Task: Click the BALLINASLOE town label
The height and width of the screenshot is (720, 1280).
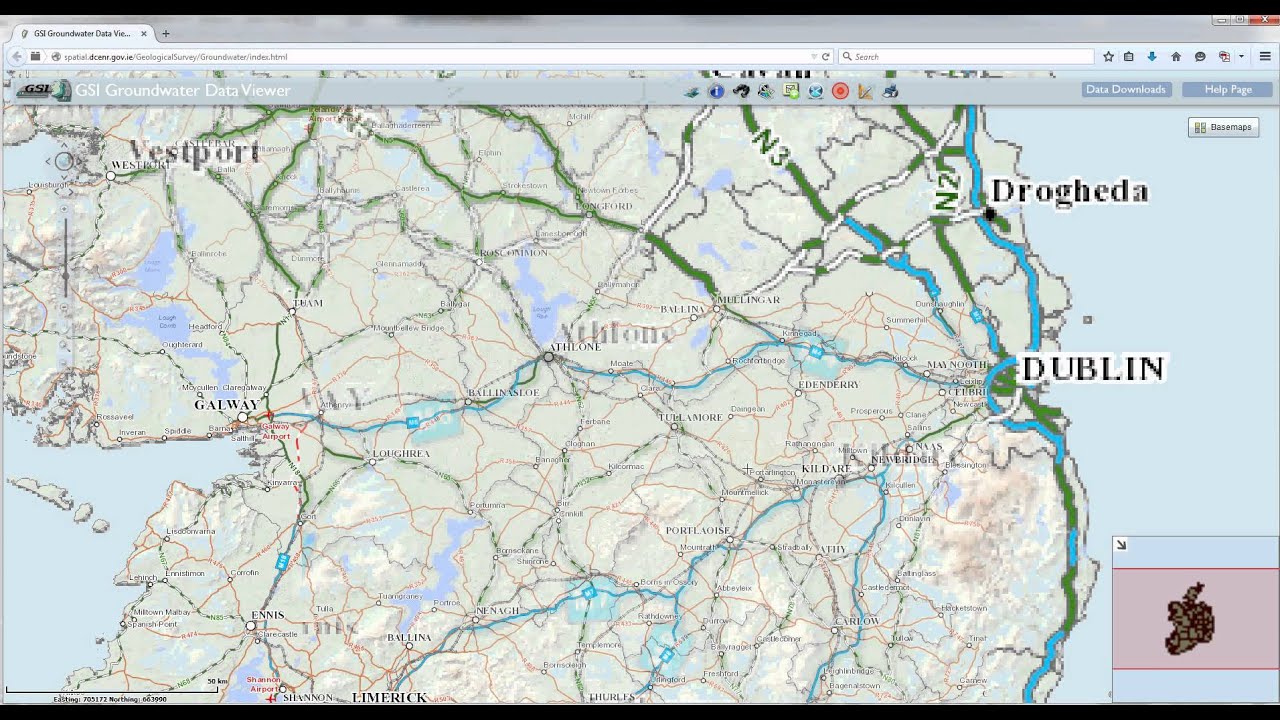Action: coord(503,393)
